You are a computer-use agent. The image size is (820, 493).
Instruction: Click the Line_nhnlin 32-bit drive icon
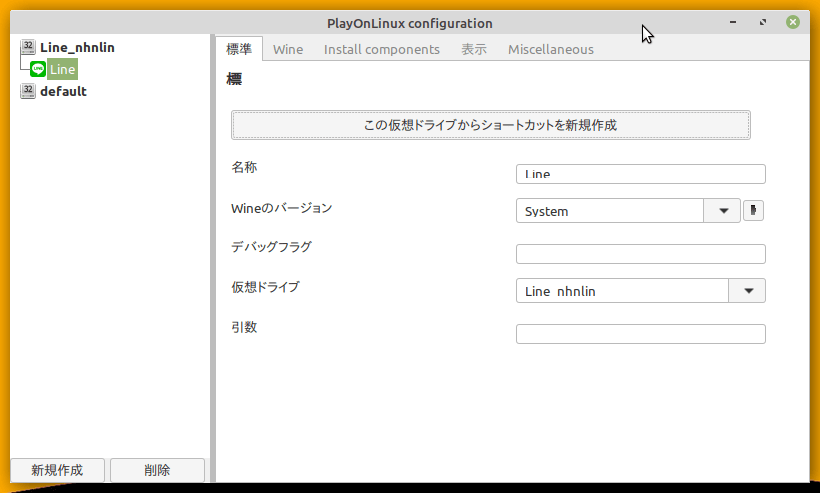click(x=28, y=47)
